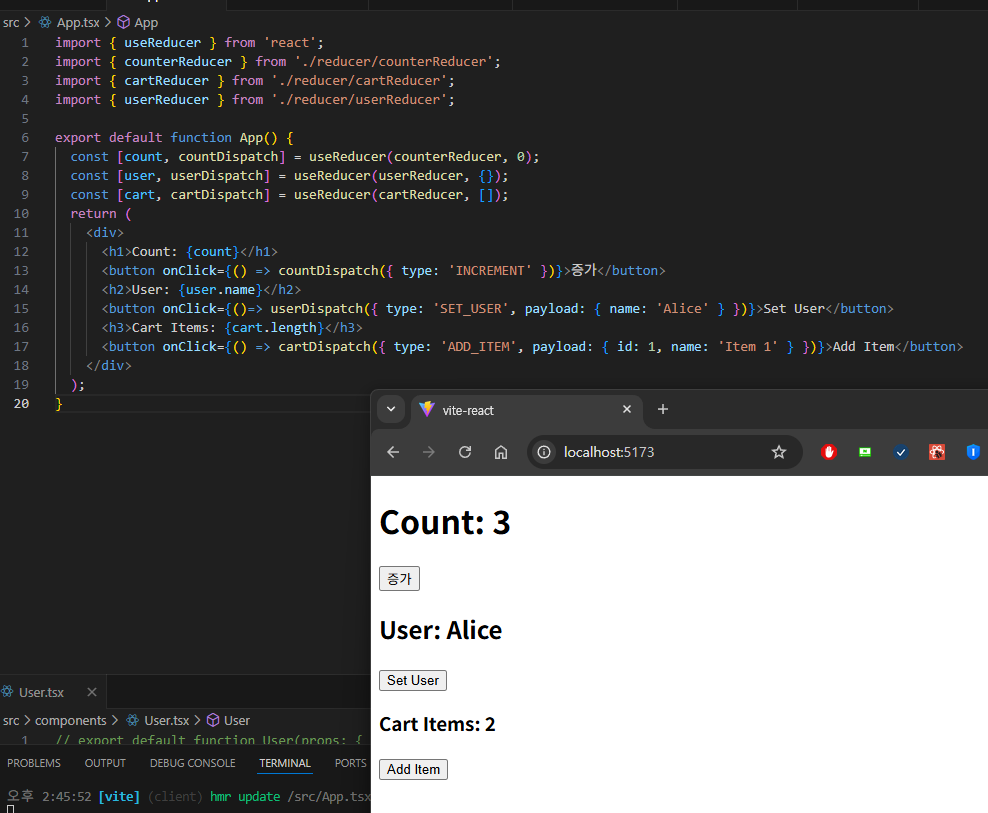This screenshot has width=988, height=813.
Task: Click the Add Item button
Action: [x=413, y=769]
